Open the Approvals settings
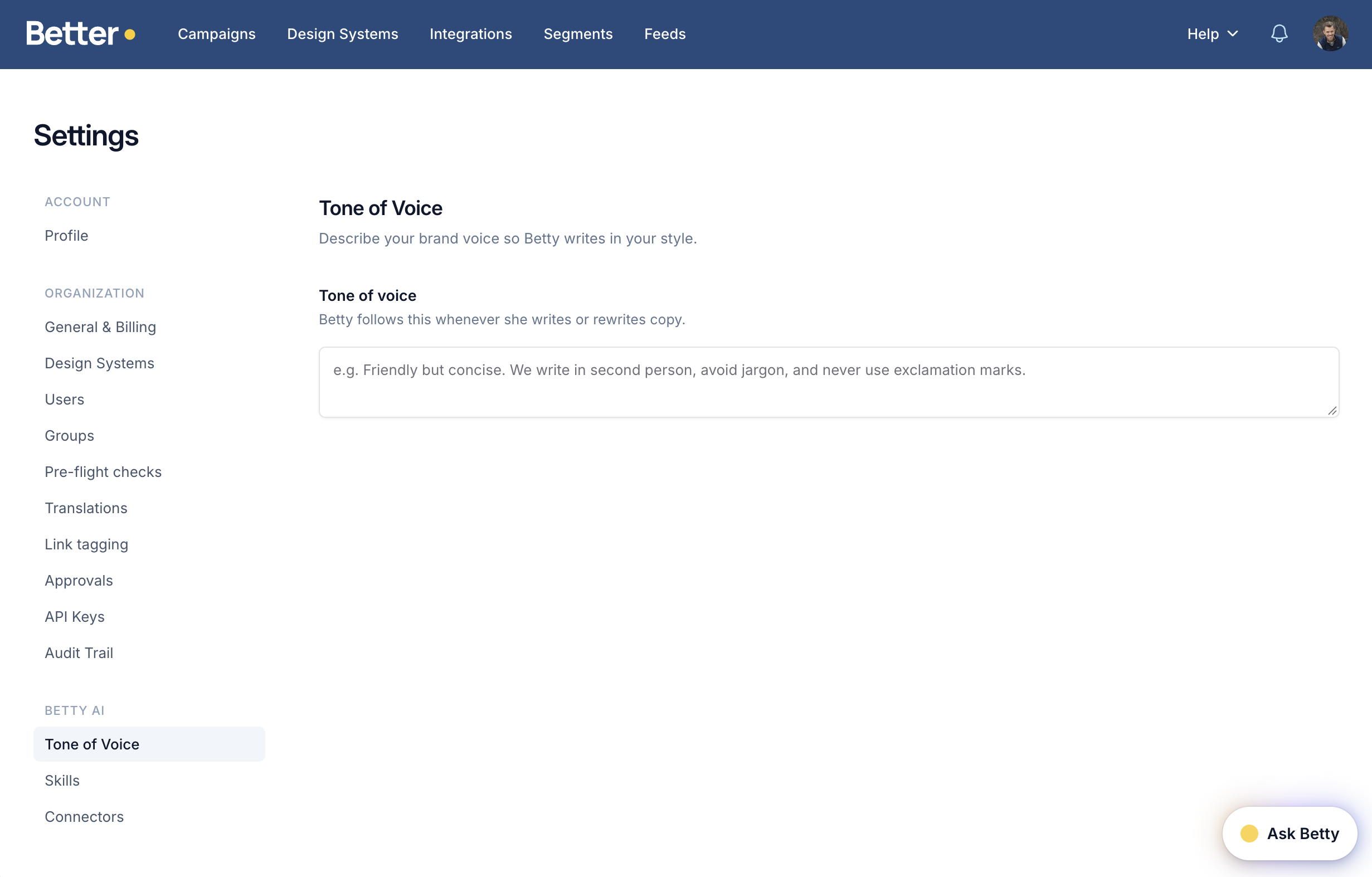 point(149,580)
